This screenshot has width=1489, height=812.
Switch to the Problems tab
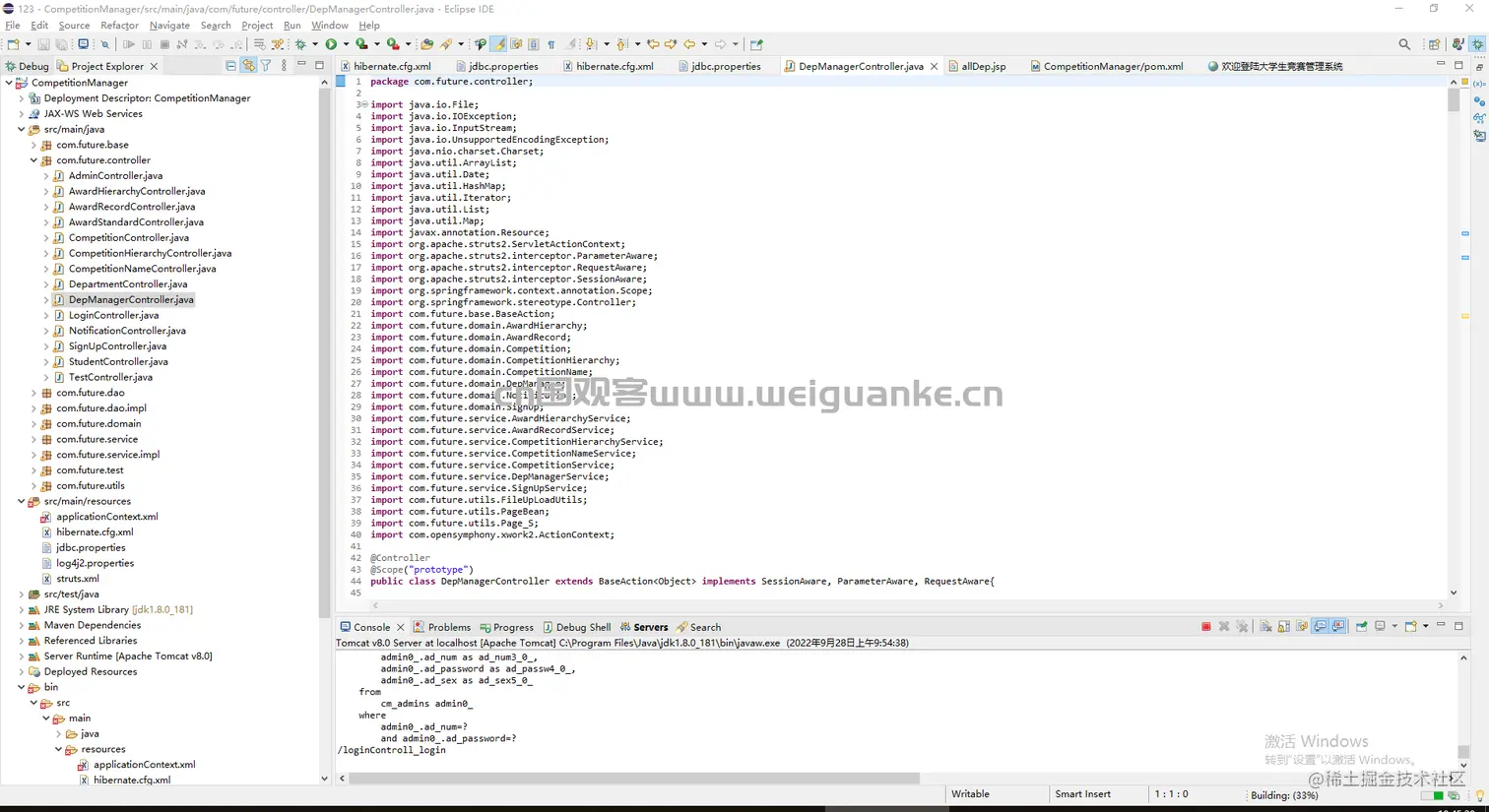[442, 627]
